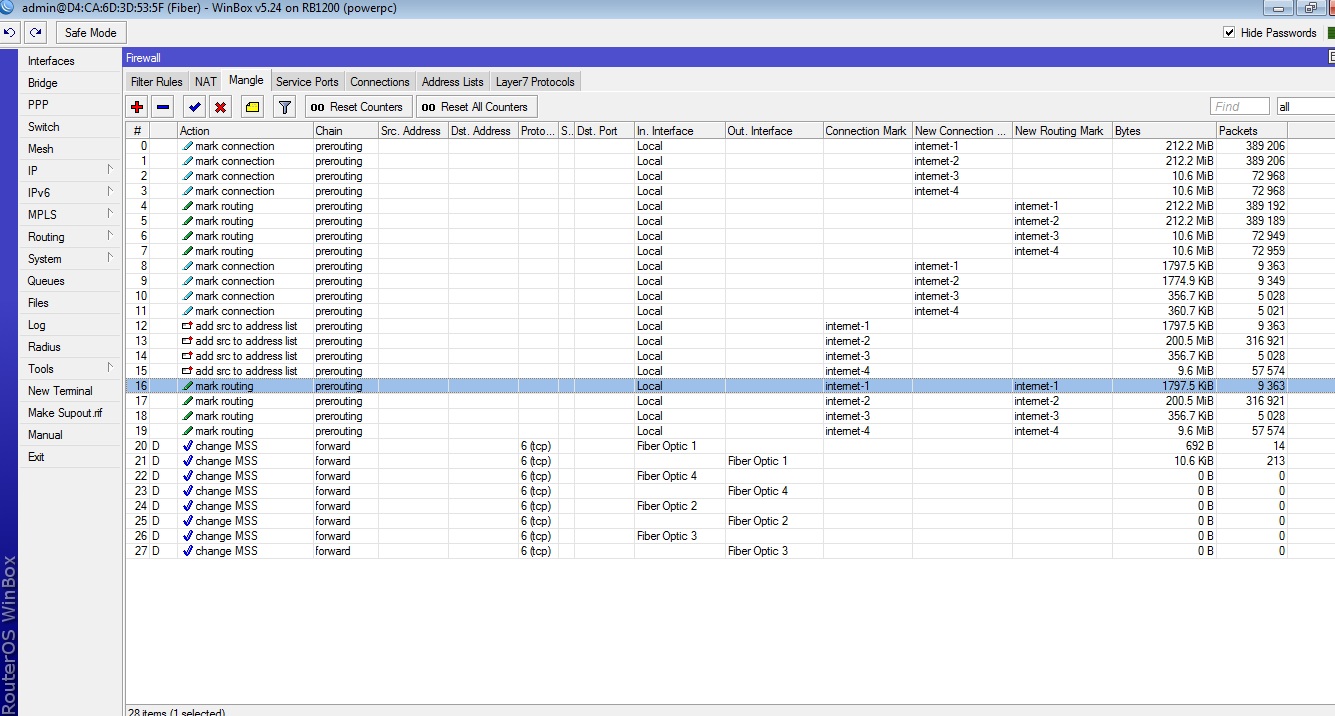Open Queues in the sidebar
This screenshot has width=1335, height=716.
click(x=70, y=281)
